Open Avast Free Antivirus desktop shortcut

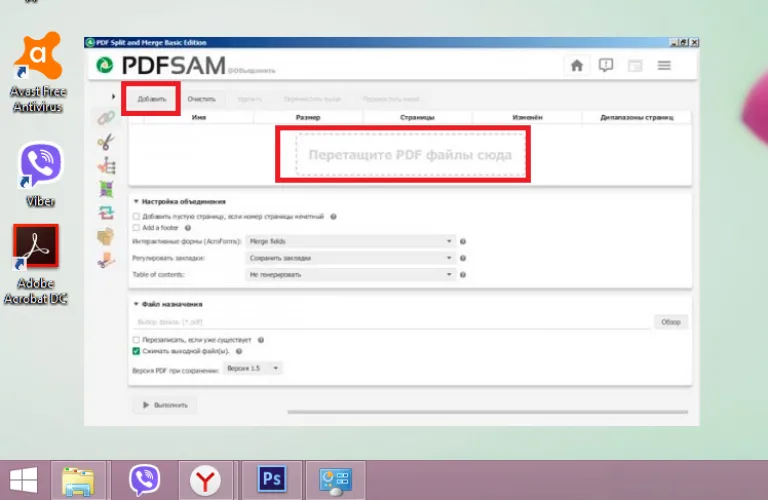point(38,71)
